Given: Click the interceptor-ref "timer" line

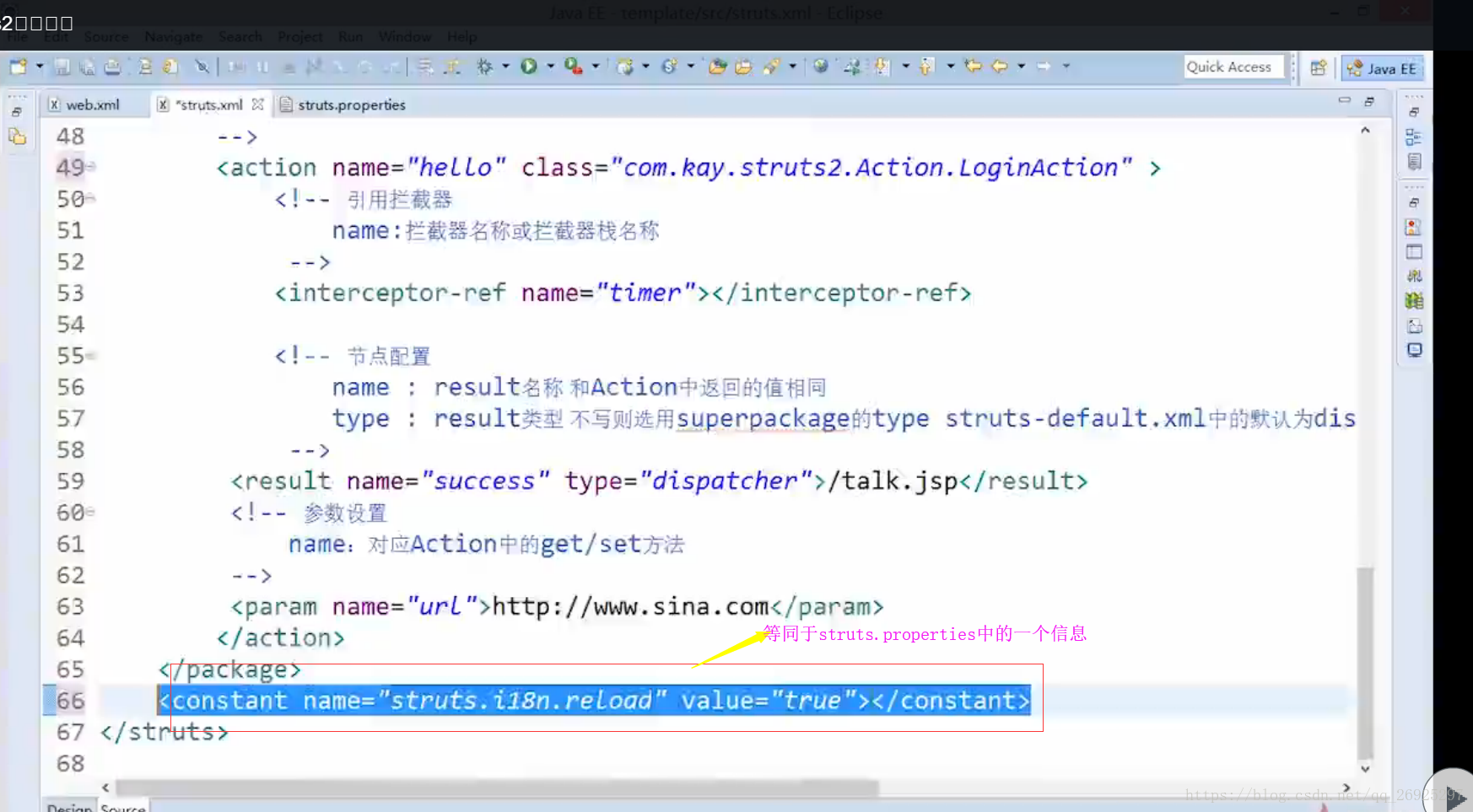Looking at the screenshot, I should point(623,293).
